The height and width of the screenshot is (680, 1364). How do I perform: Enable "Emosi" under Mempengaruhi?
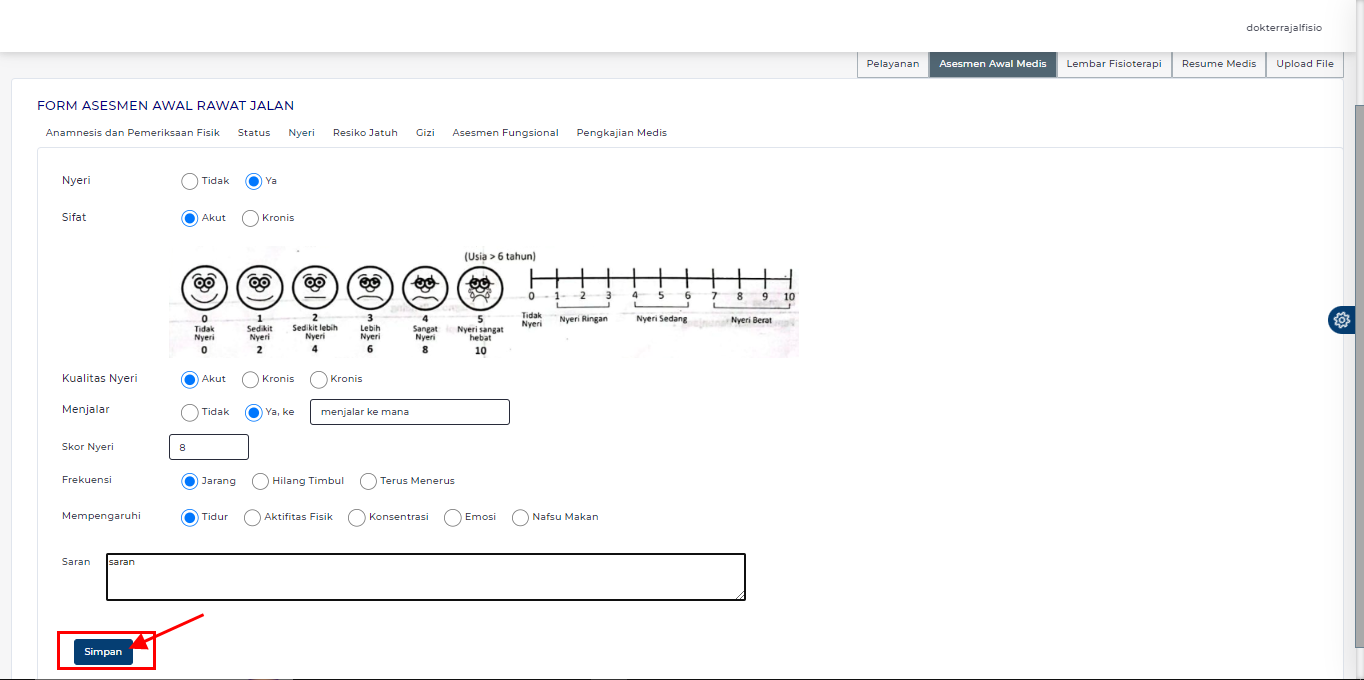click(452, 517)
